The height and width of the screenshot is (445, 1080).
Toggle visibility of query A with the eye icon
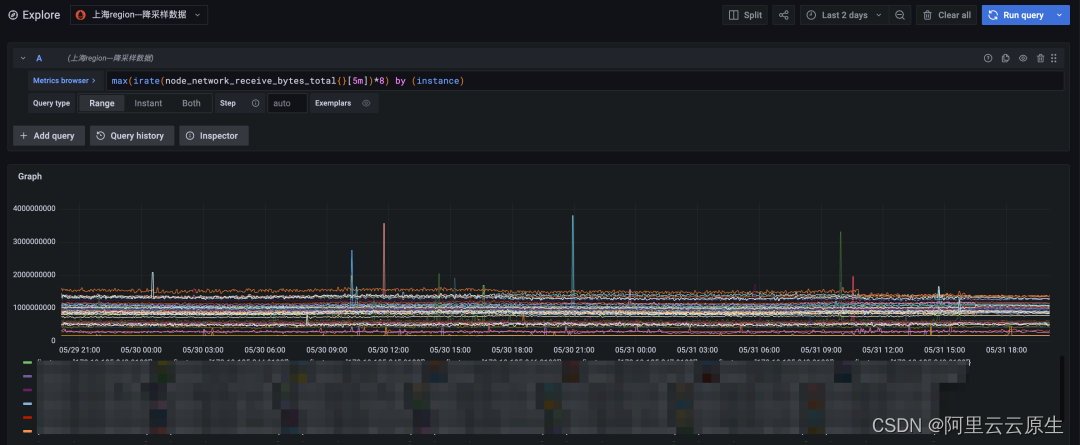coord(1023,59)
